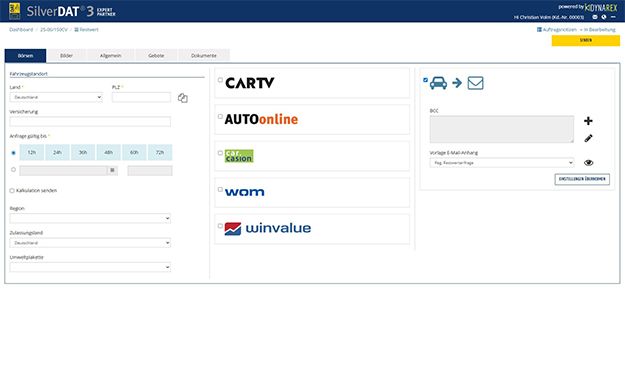Image resolution: width=625 pixels, height=378 pixels.
Task: Click the envelope icon in email panel
Action: [475, 83]
